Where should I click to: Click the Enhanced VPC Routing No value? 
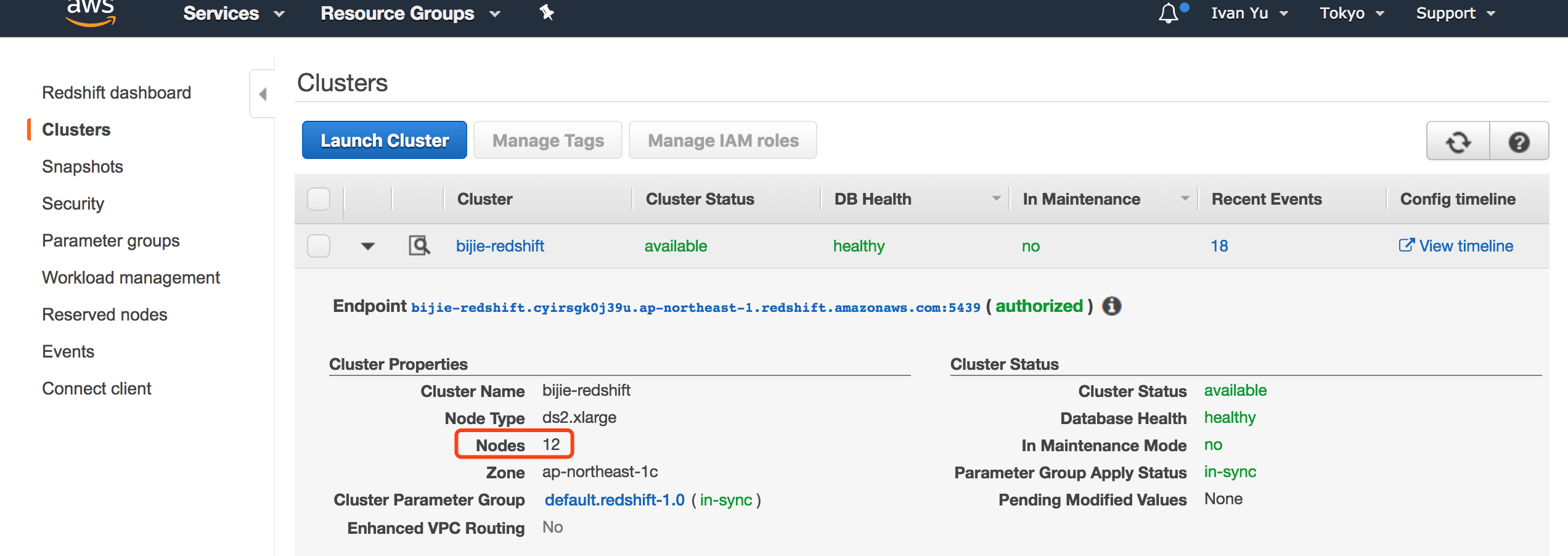click(x=552, y=527)
